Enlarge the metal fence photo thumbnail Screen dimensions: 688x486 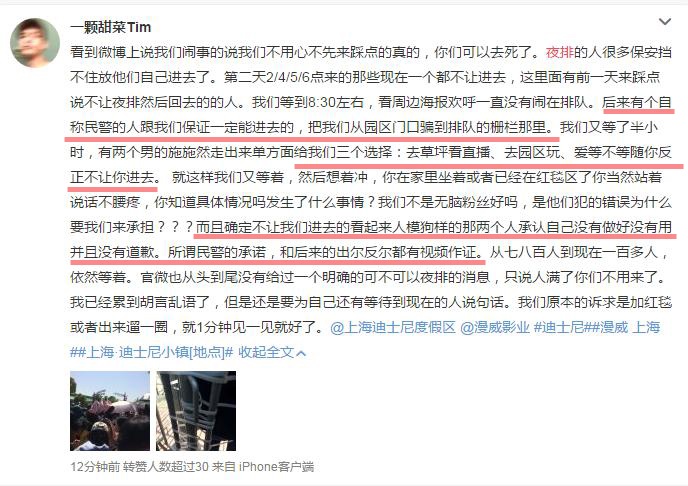pos(196,411)
